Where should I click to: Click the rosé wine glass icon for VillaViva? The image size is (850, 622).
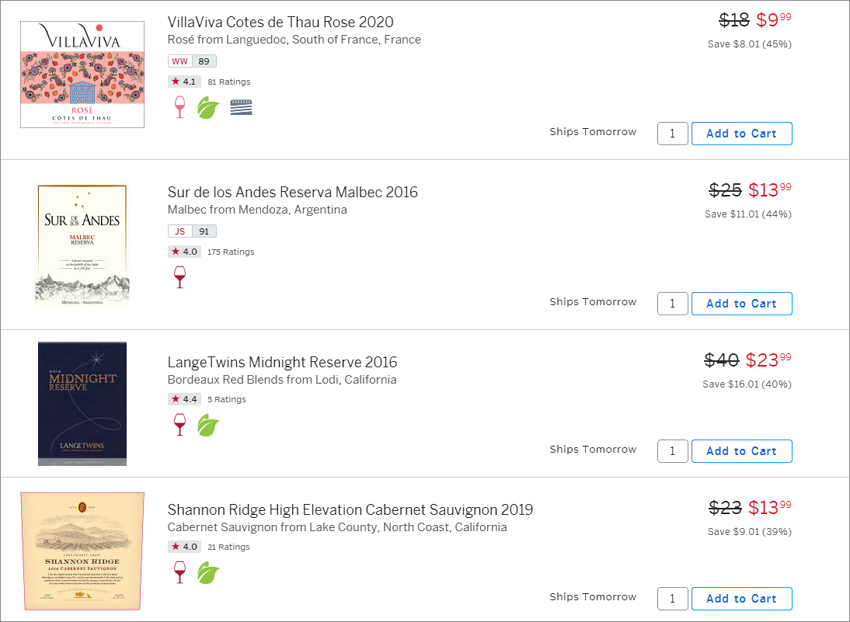179,107
